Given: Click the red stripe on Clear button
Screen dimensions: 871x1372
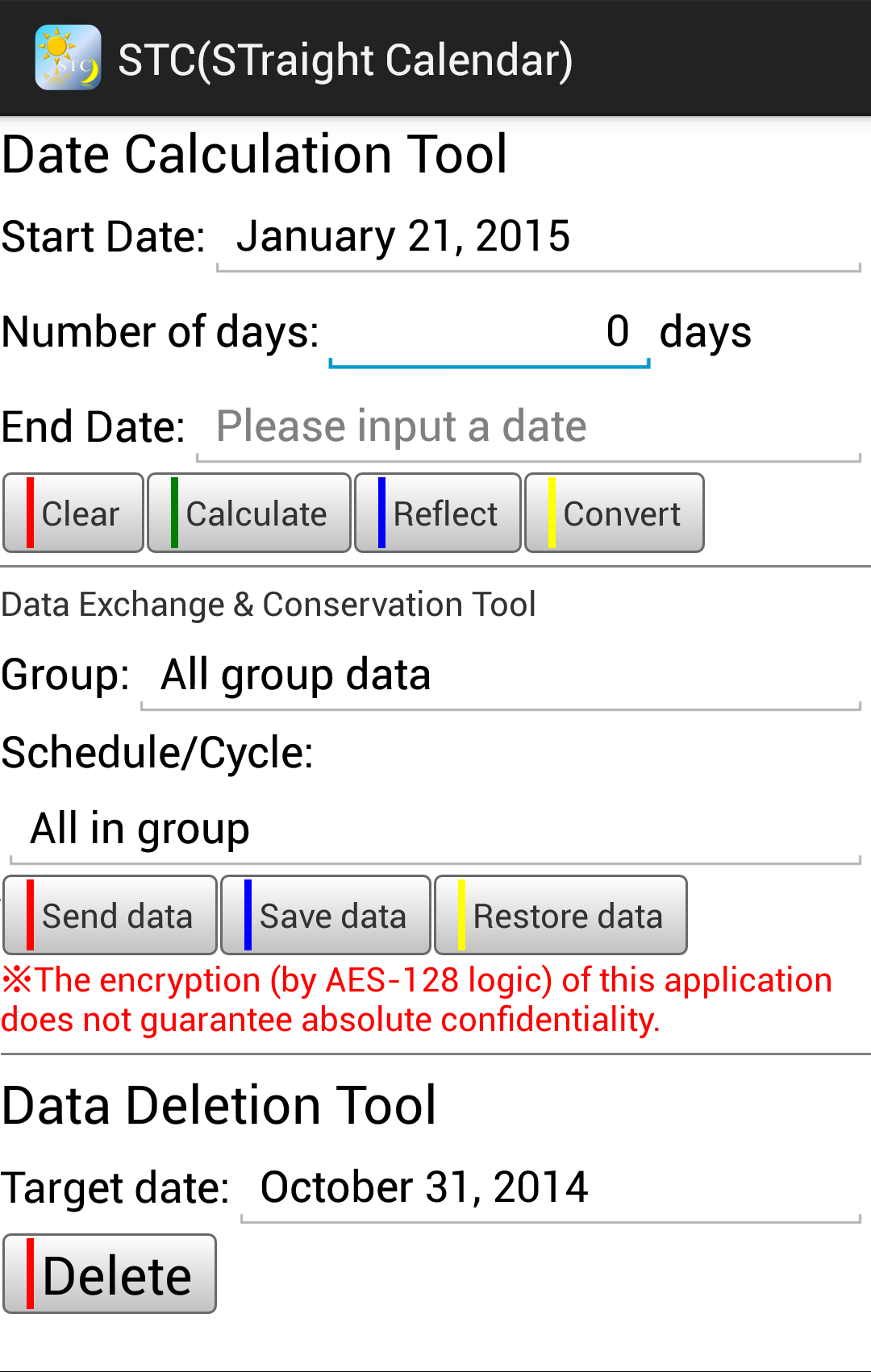Looking at the screenshot, I should pyautogui.click(x=30, y=513).
